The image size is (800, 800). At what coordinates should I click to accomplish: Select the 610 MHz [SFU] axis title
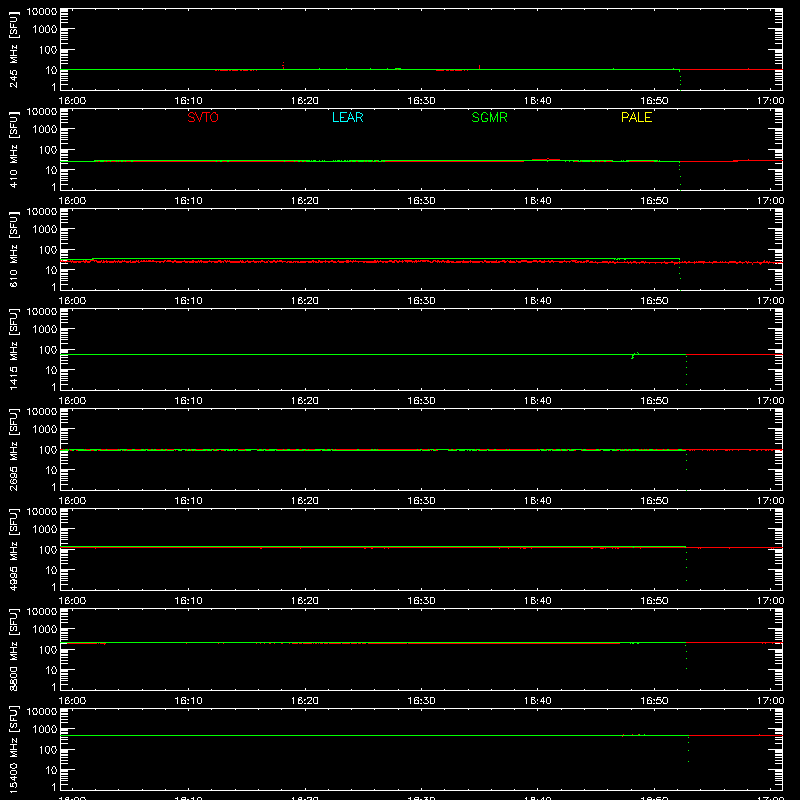[13, 249]
